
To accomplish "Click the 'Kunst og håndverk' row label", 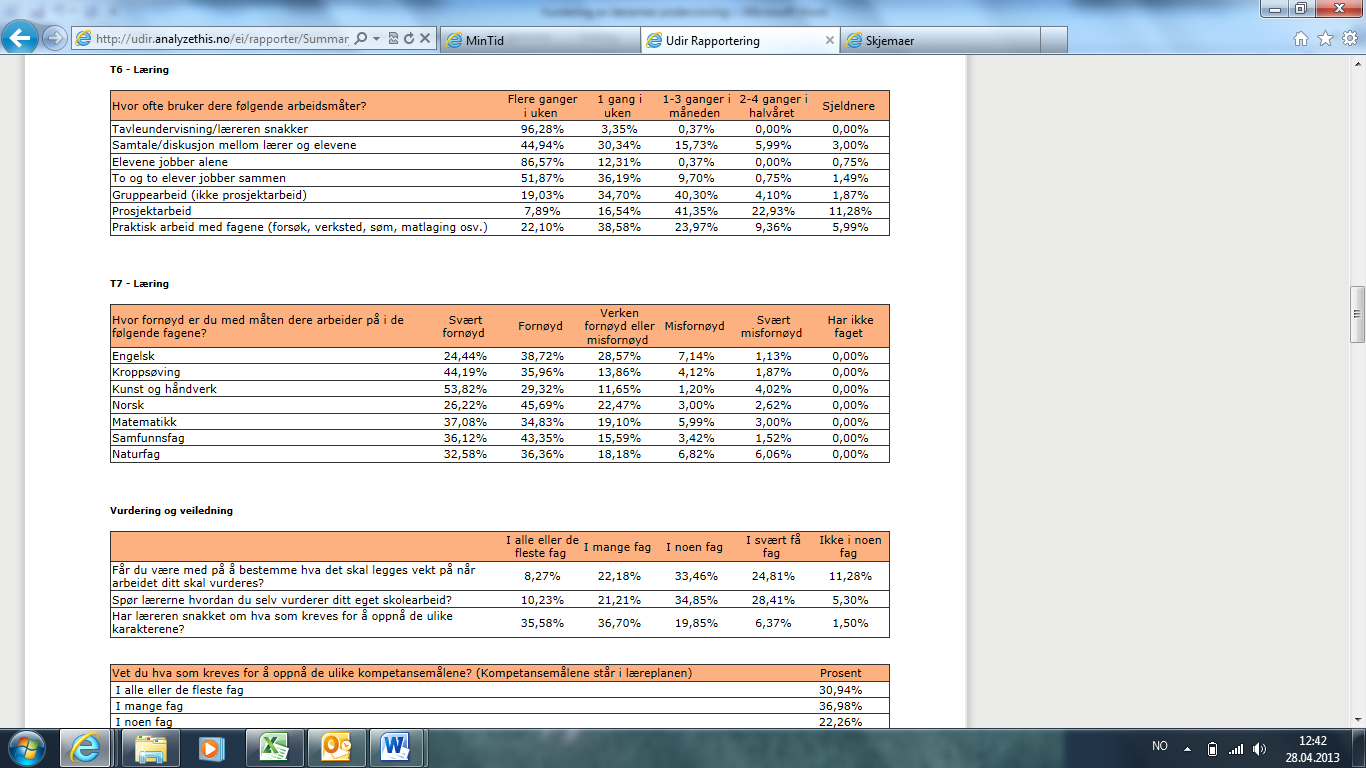I will pos(164,389).
